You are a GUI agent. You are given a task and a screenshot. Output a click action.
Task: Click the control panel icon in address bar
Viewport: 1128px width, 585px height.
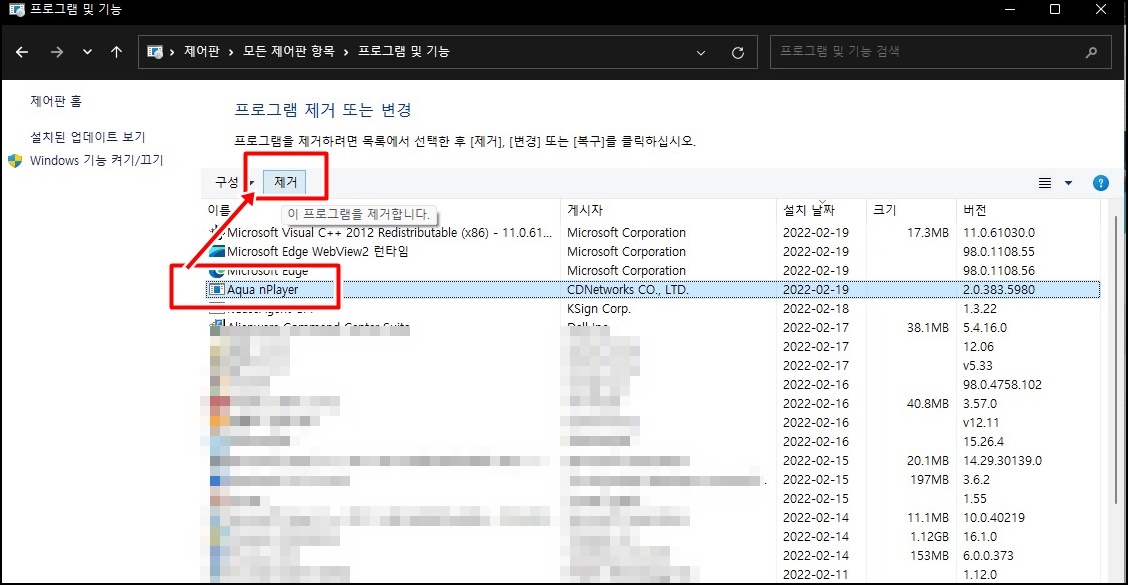(x=155, y=52)
